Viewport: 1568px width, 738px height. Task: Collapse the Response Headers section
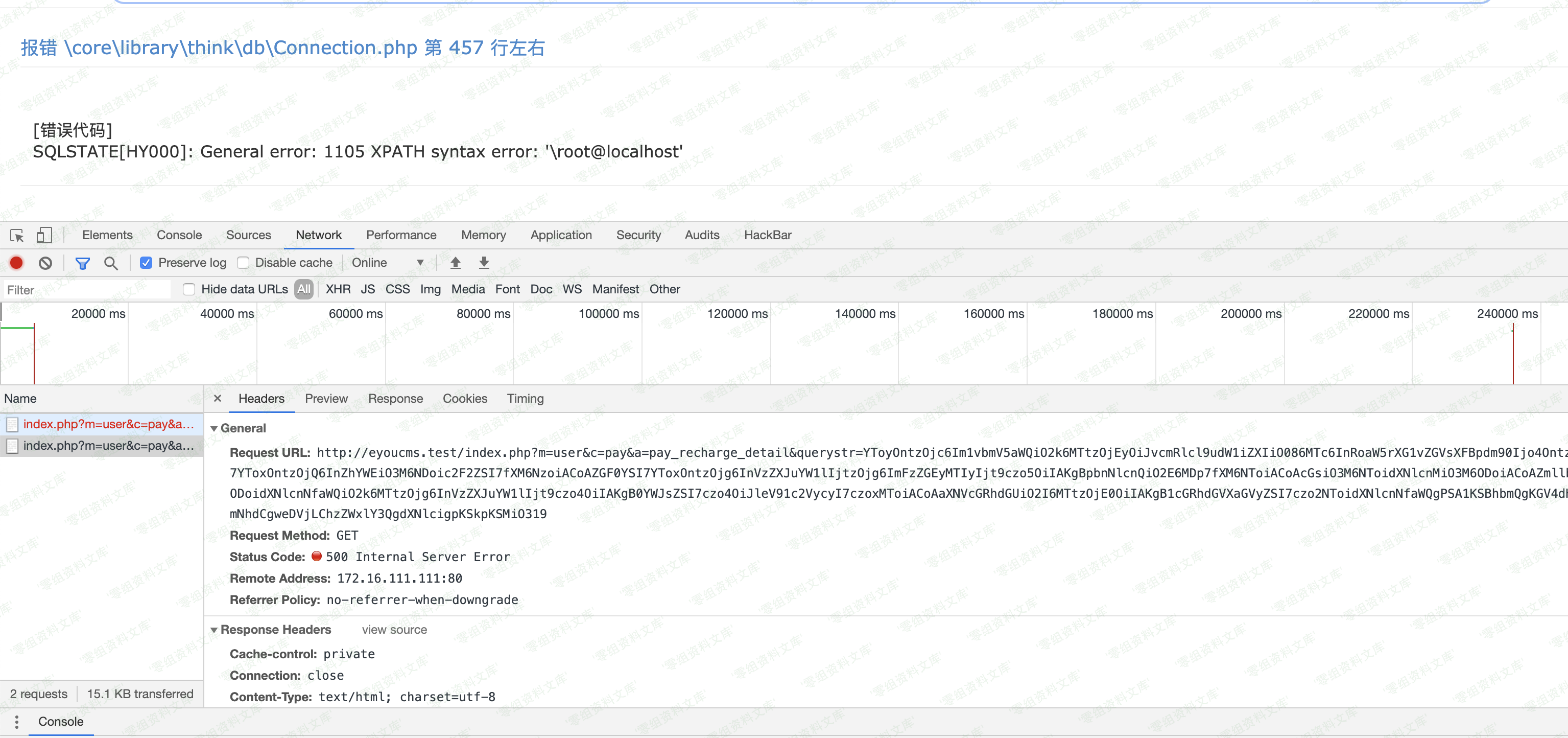click(x=213, y=630)
